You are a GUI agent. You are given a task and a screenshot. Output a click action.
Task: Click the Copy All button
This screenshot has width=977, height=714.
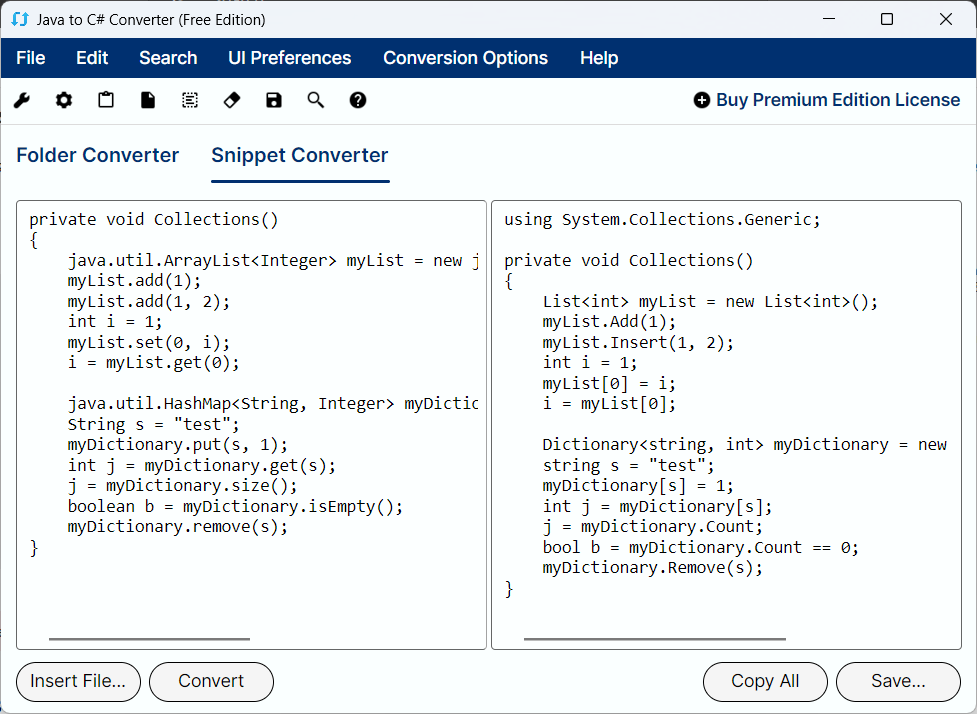[765, 681]
